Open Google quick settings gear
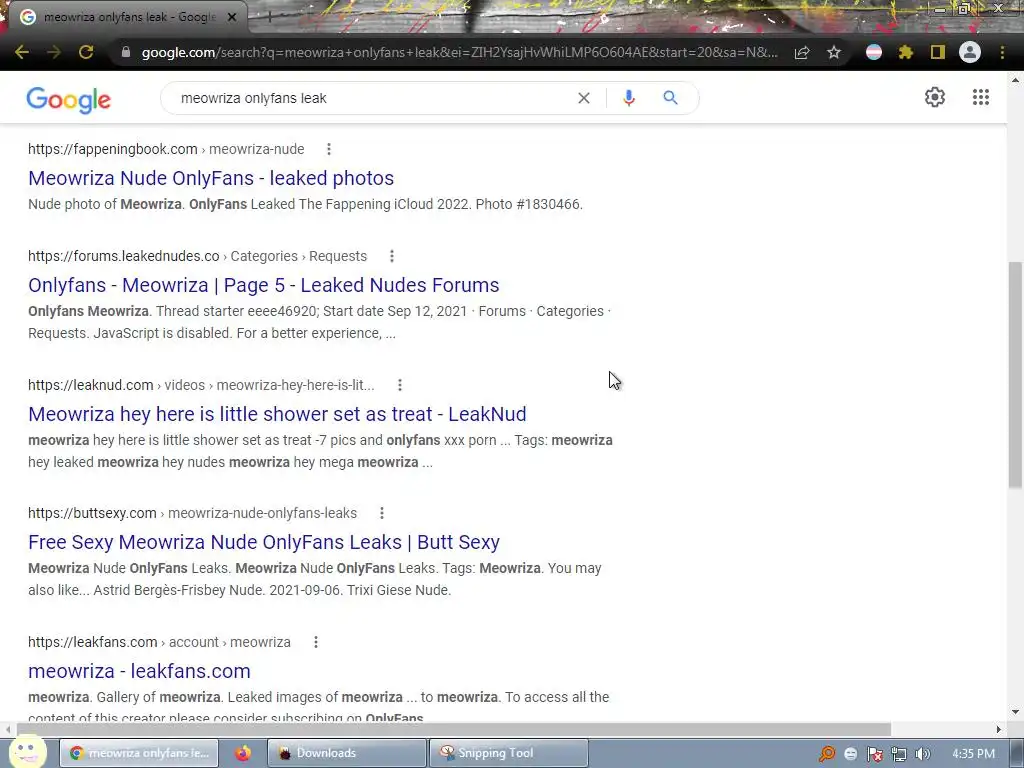1024x768 pixels. (935, 97)
